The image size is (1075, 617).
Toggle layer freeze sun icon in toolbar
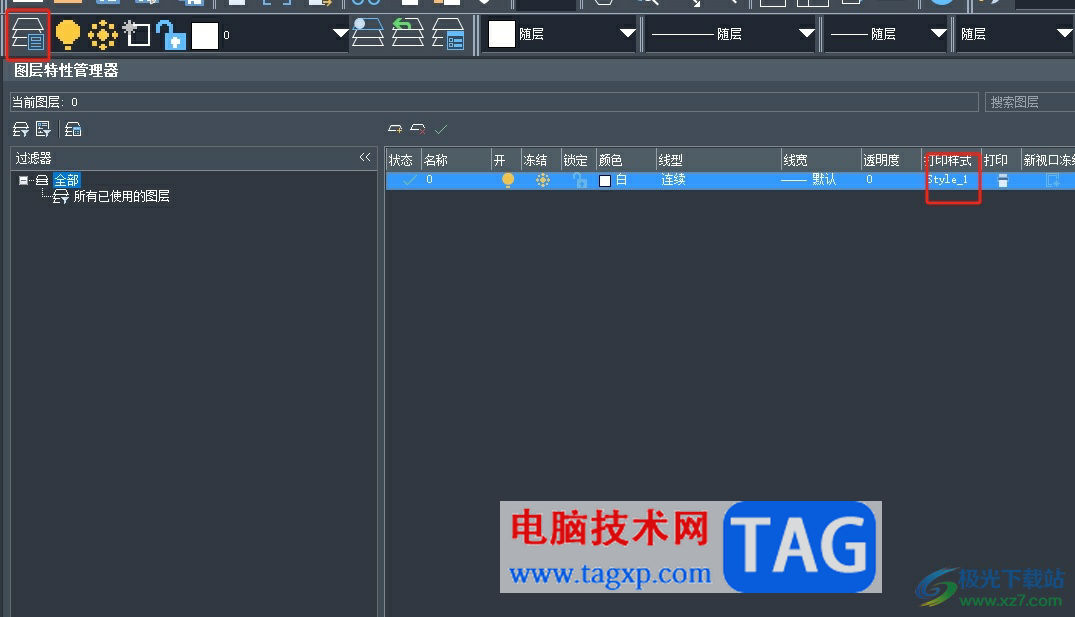[103, 35]
